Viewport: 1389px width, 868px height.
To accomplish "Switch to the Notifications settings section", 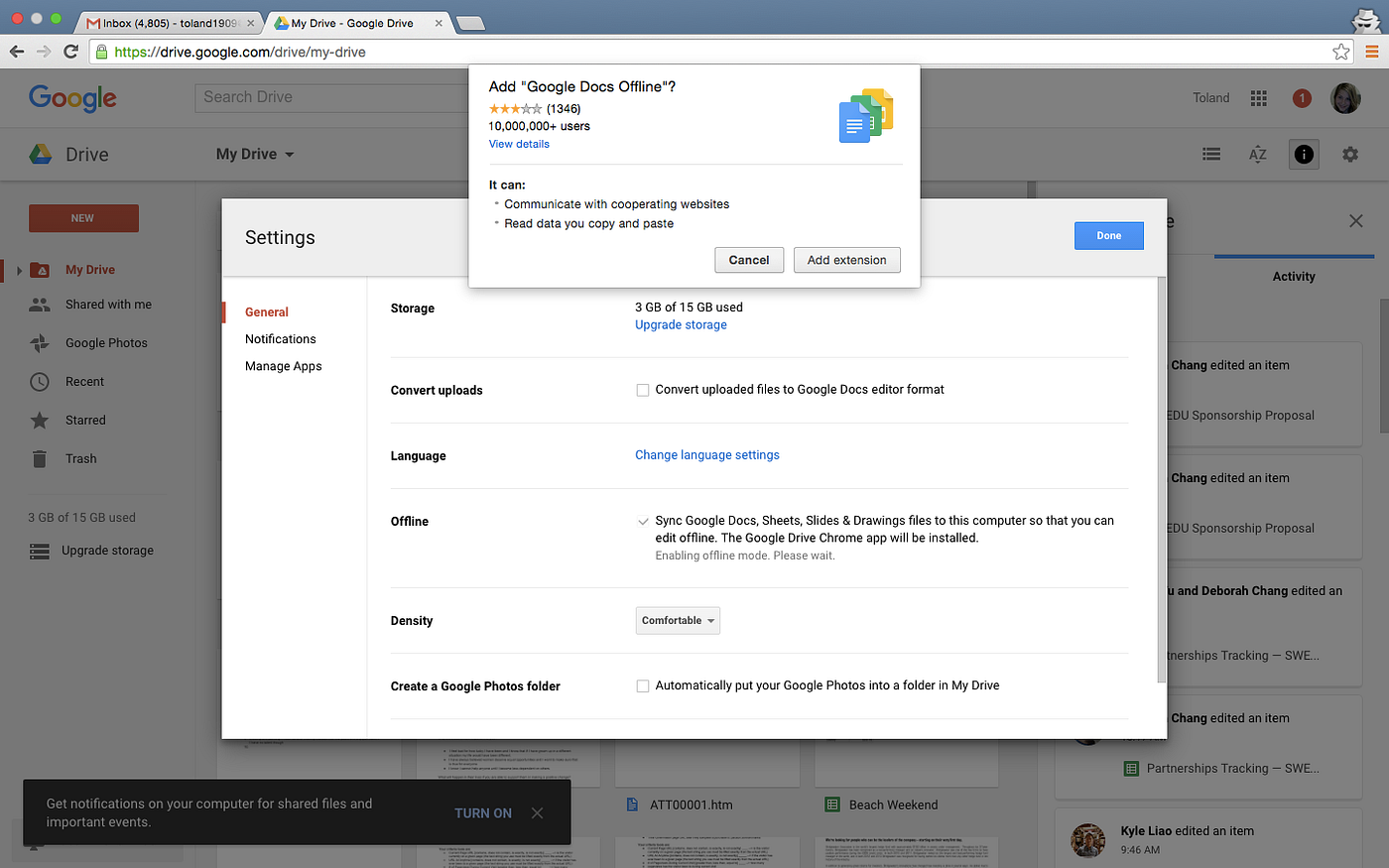I will 281,338.
